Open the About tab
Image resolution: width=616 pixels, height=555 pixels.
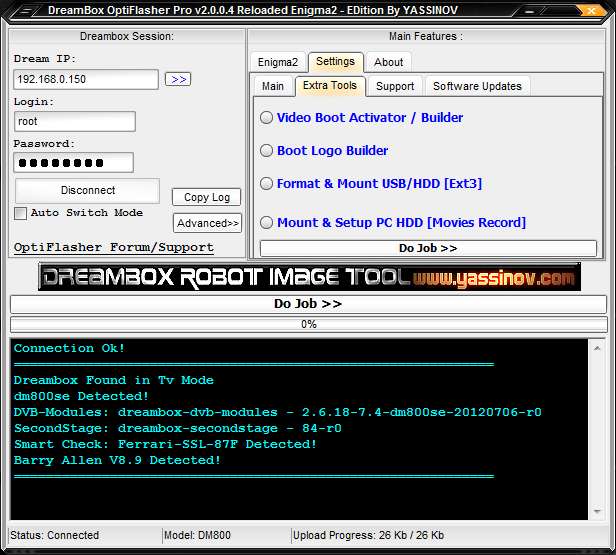[x=388, y=62]
